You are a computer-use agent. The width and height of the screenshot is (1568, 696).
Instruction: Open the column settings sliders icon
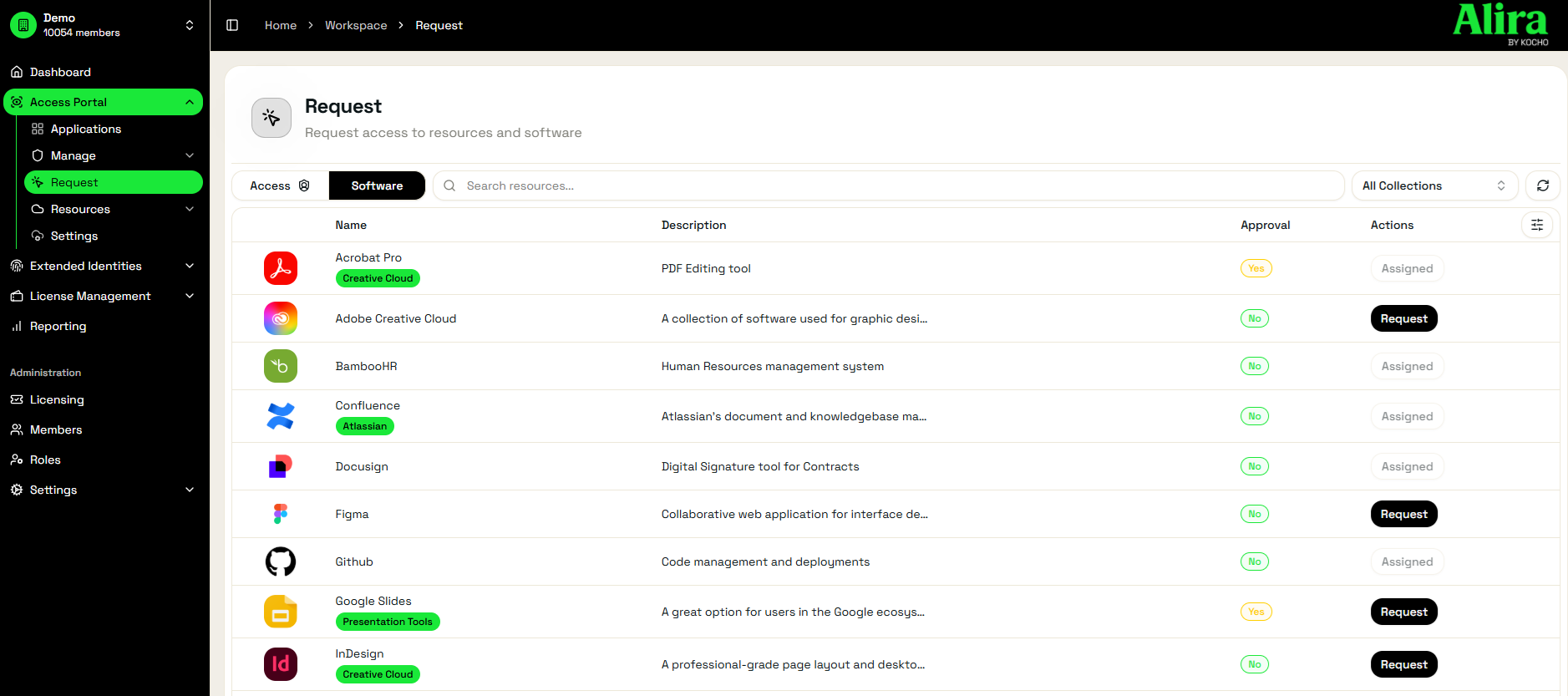click(1537, 225)
